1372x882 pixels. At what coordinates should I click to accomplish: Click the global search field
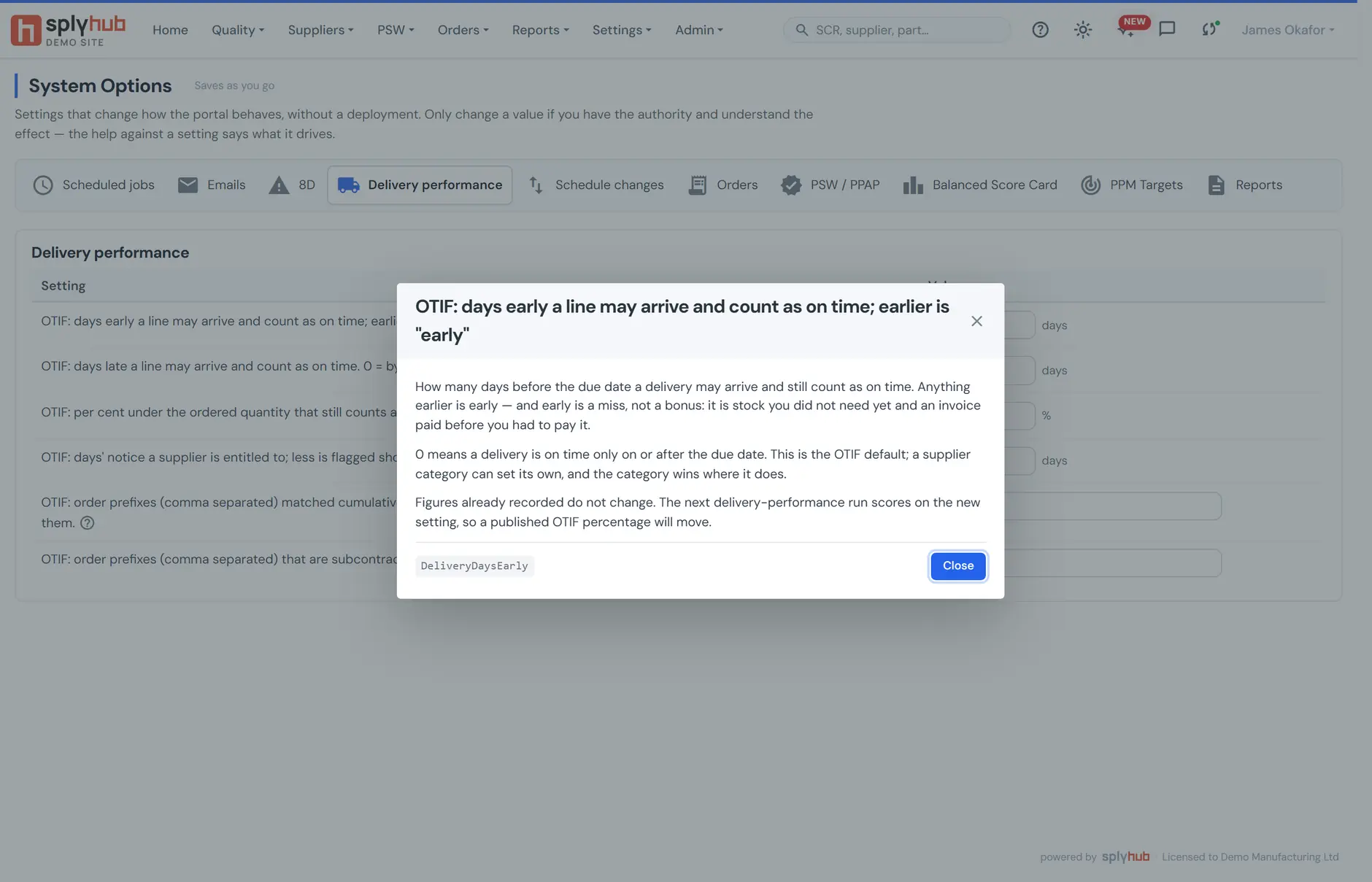(897, 30)
